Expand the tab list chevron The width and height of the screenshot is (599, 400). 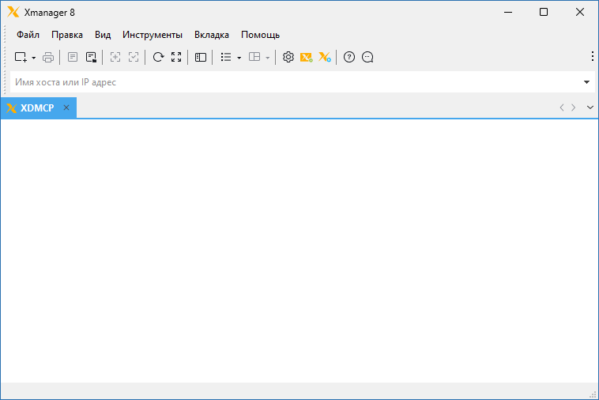pos(590,108)
